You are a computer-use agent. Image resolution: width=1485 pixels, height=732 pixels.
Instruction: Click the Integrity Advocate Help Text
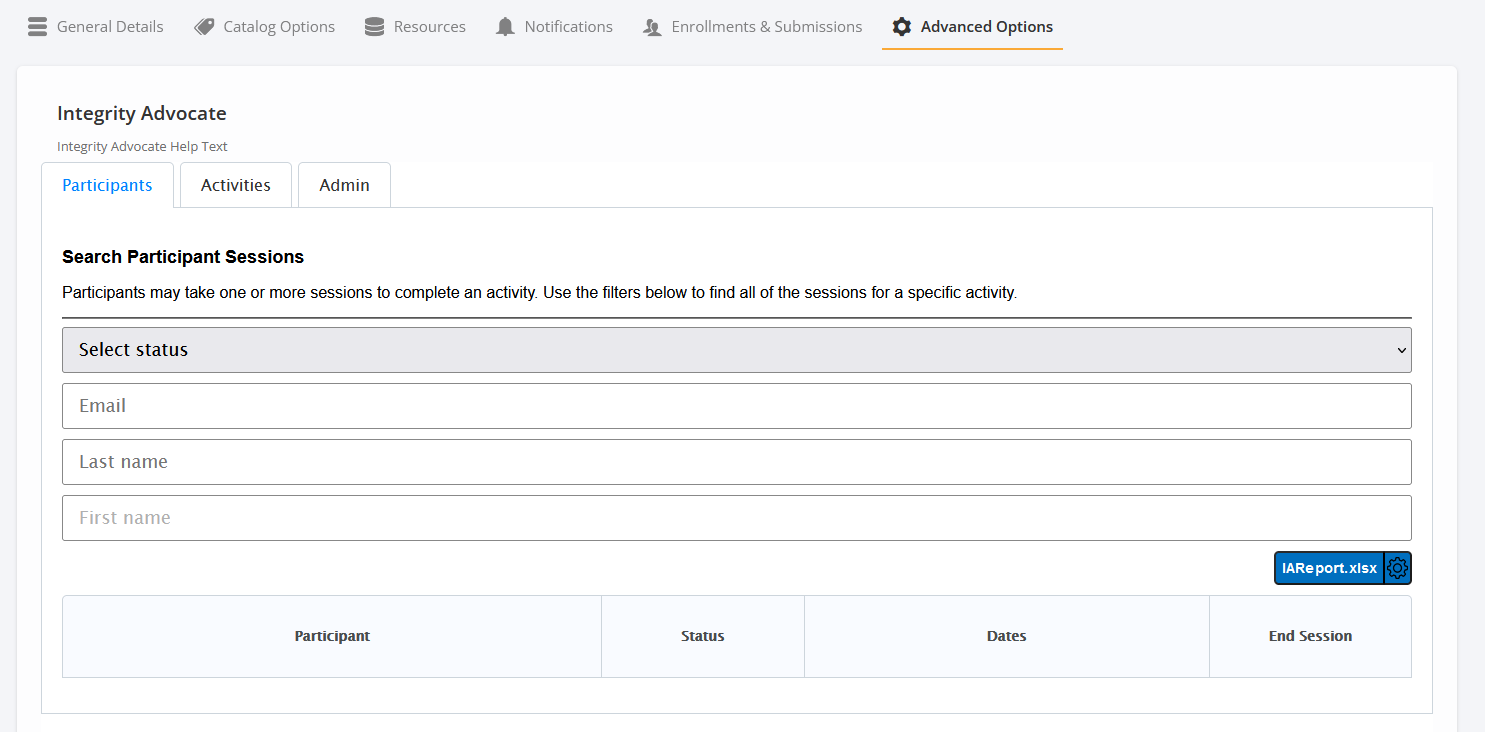pos(142,146)
